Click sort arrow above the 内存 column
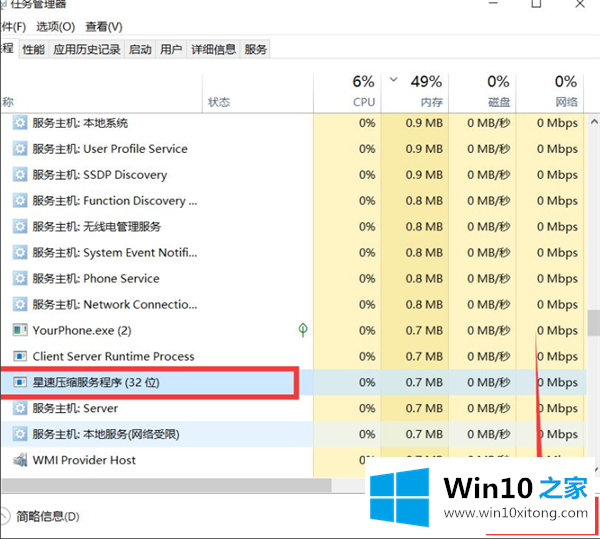Screen dimensions: 600x539 pos(393,80)
